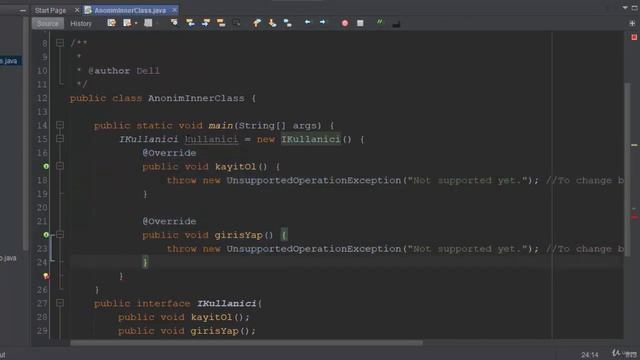640x360 pixels.
Task: Click kayitOl in the line 17 method declaration
Action: click(x=236, y=167)
